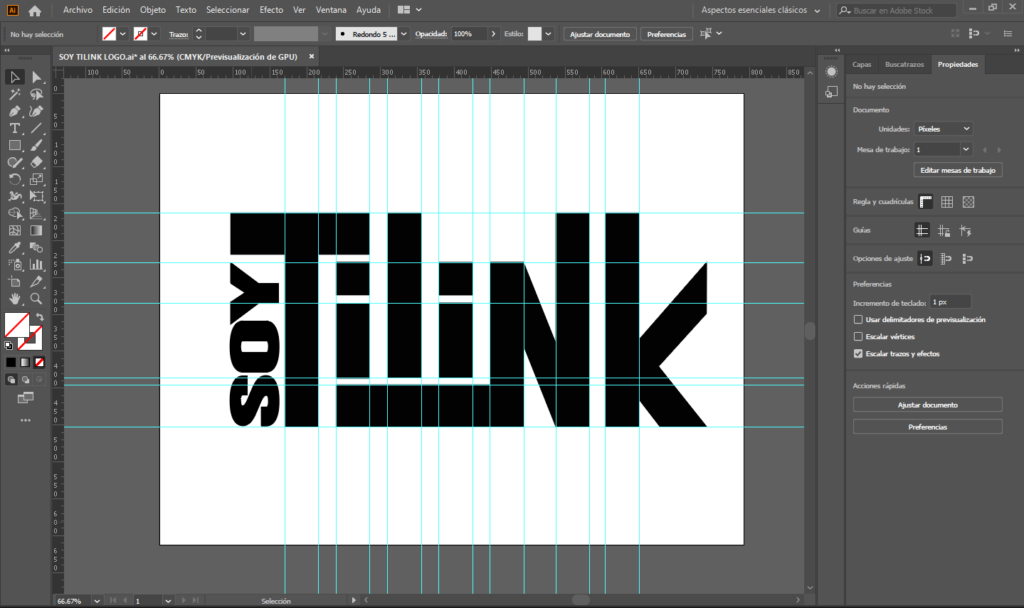Screen dimensions: 1024x608
Task: Click the Editar mesas de trabajo button
Action: [958, 170]
